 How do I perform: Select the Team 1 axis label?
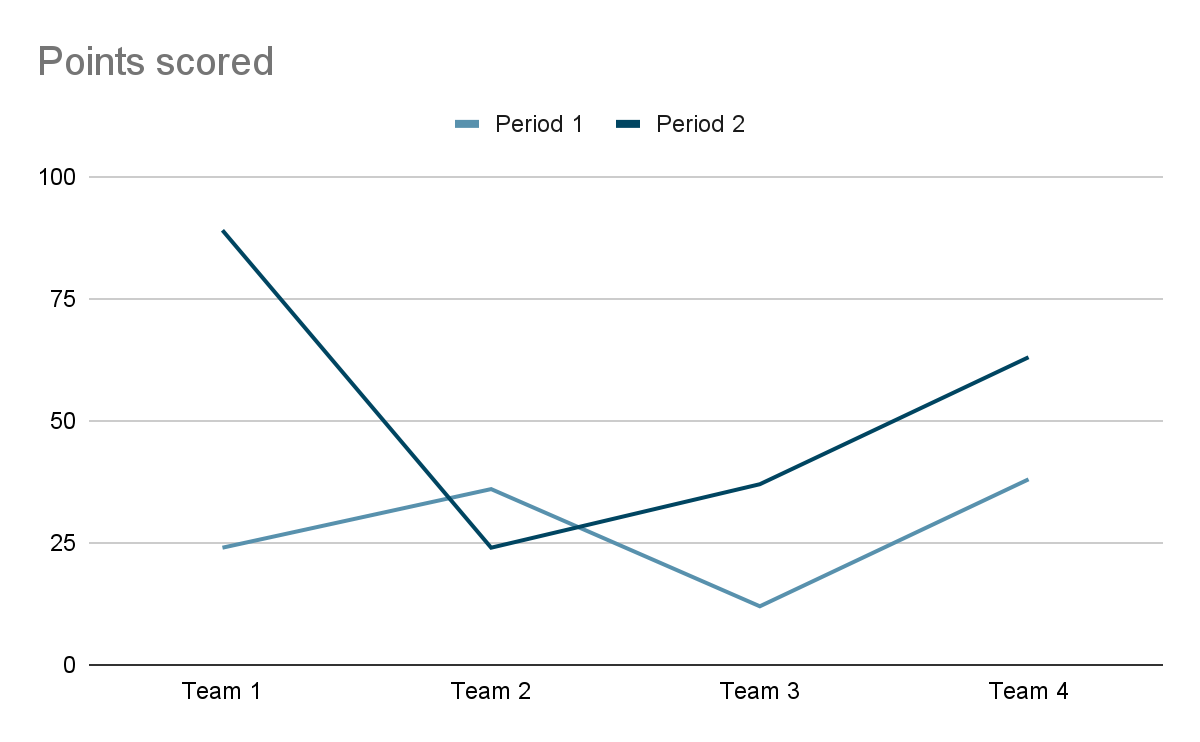222,691
